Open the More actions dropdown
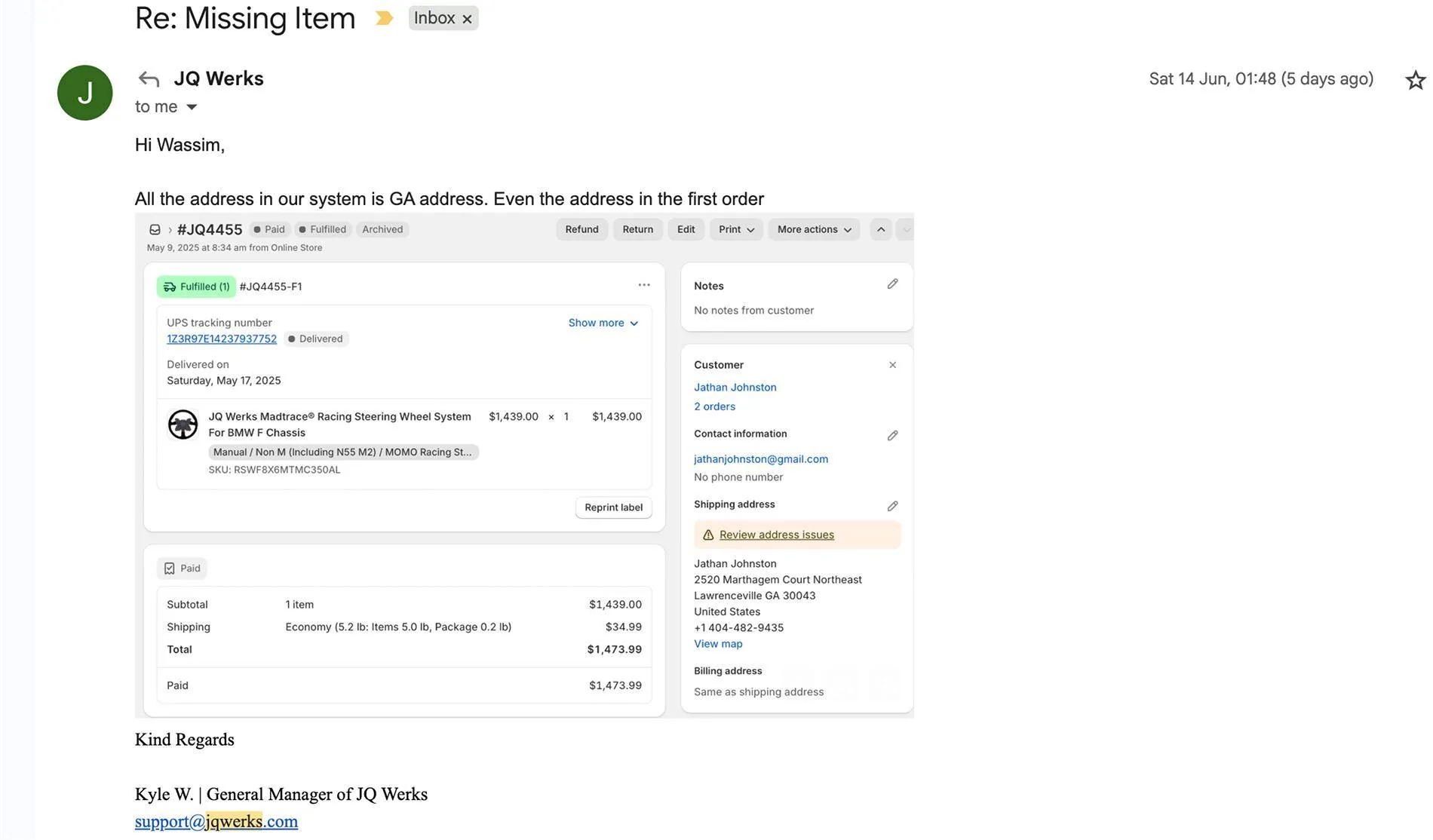 tap(815, 229)
